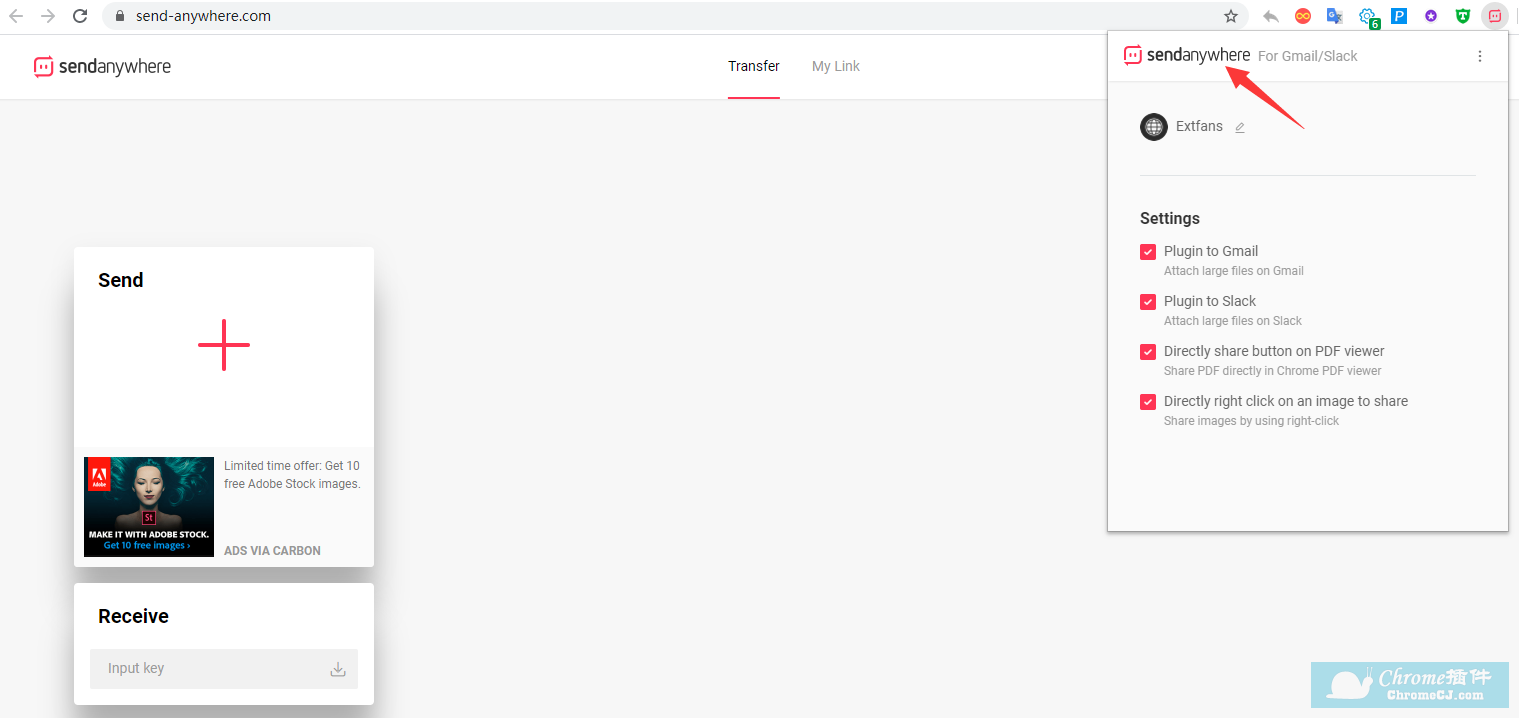
Task: Click the Extfans globe avatar icon
Action: point(1154,127)
